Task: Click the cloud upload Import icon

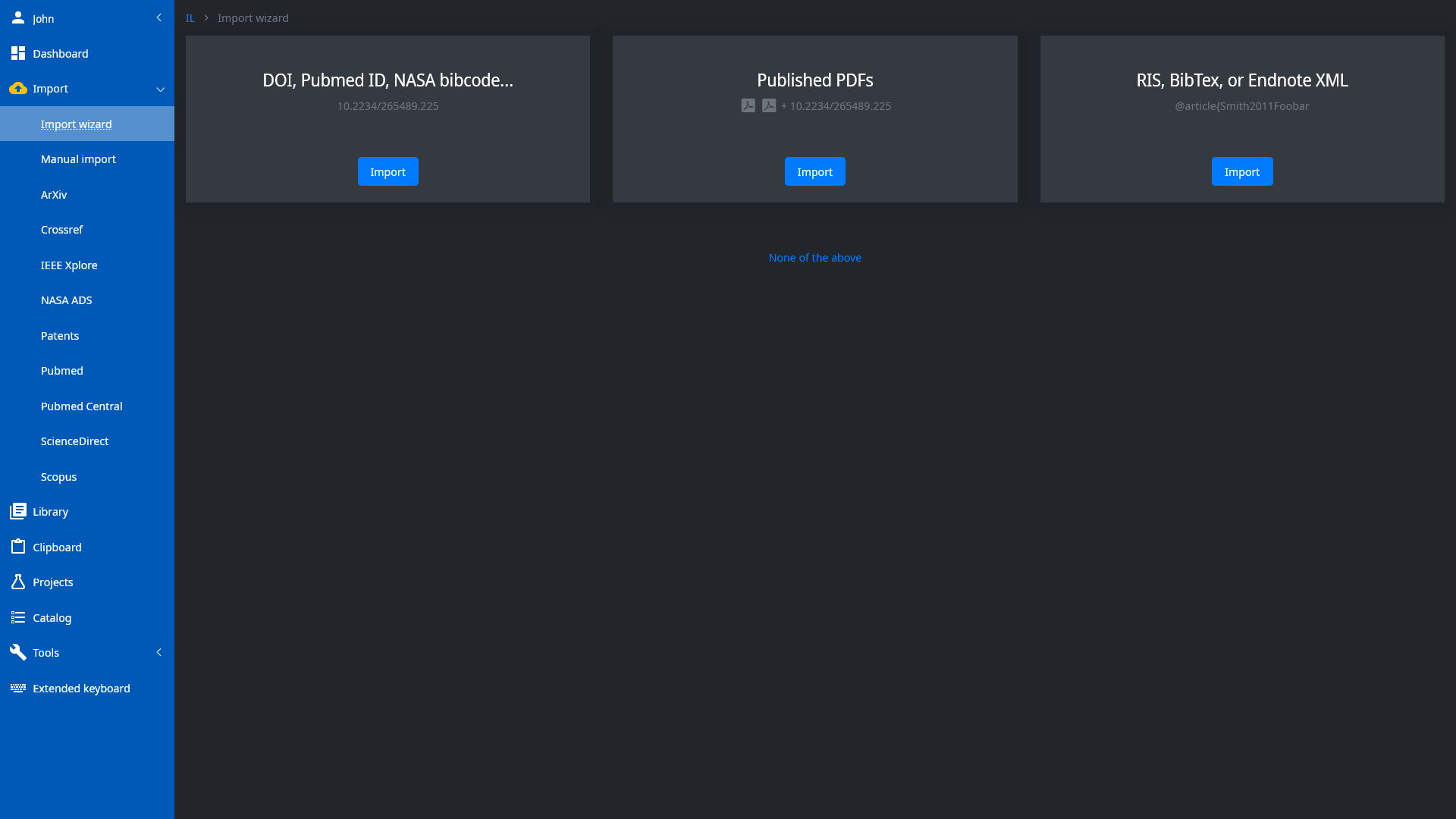Action: pos(18,88)
